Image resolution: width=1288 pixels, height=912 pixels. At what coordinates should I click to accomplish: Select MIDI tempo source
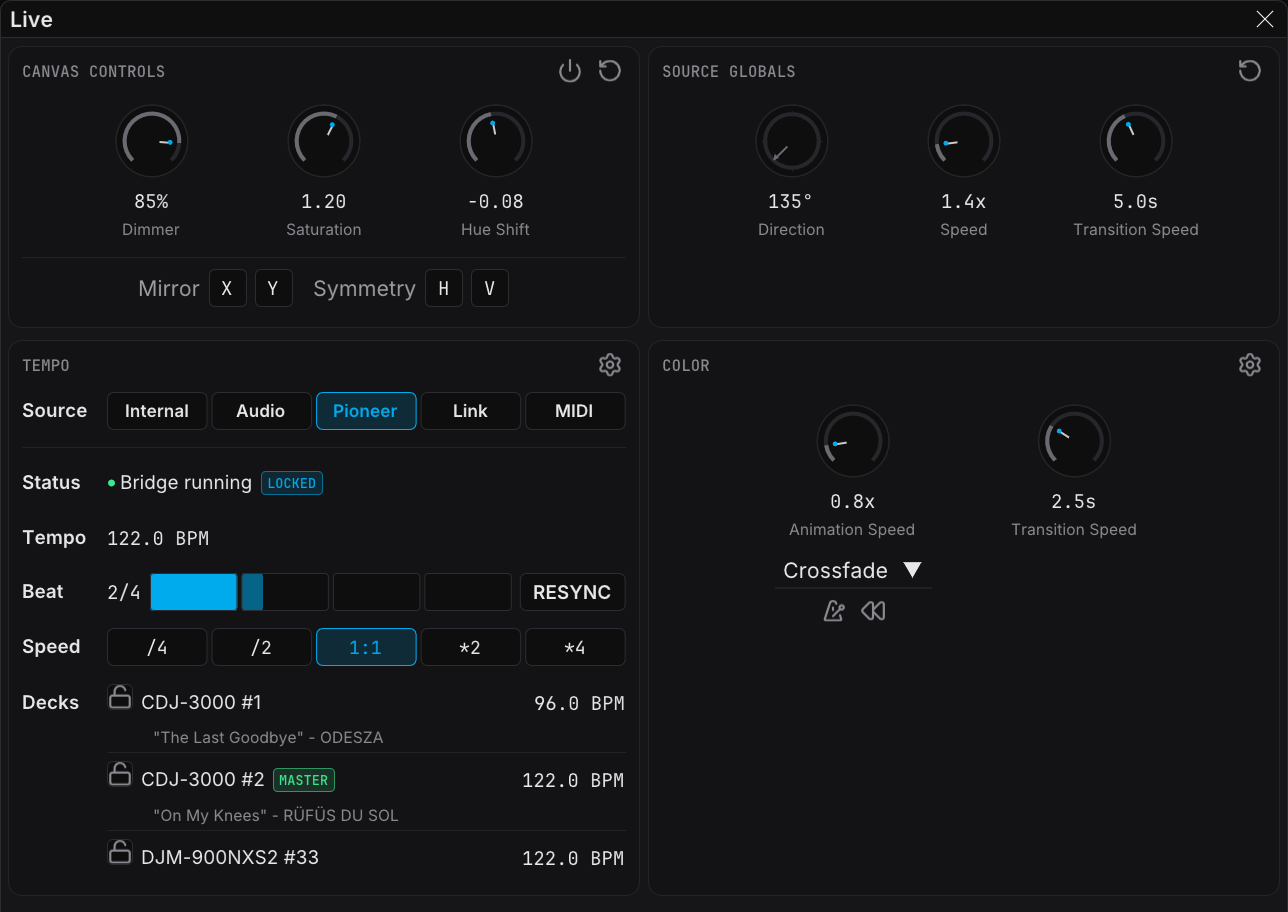click(575, 411)
